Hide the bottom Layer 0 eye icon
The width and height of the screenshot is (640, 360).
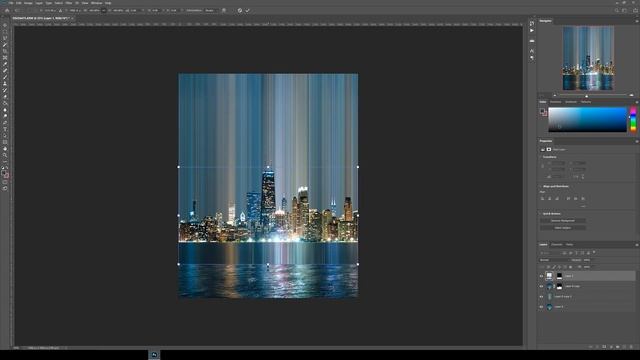point(542,307)
